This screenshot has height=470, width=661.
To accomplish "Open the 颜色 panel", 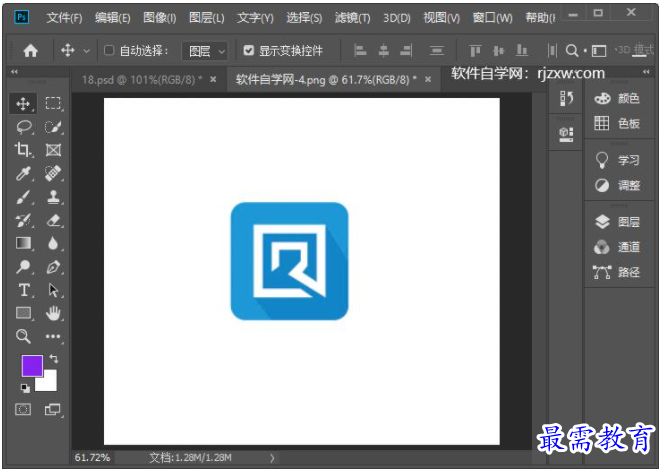I will [x=617, y=99].
